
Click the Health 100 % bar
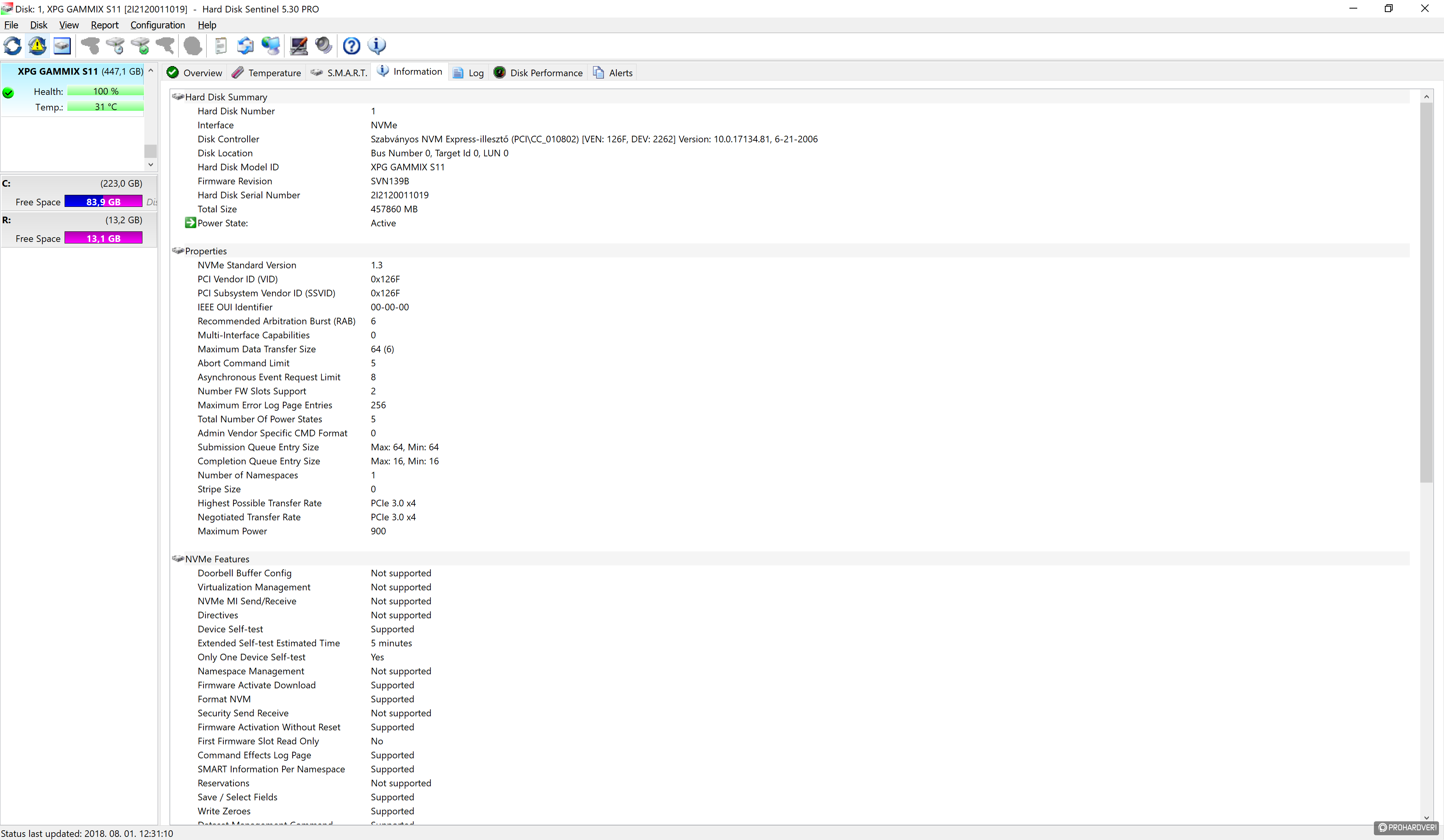click(x=105, y=92)
